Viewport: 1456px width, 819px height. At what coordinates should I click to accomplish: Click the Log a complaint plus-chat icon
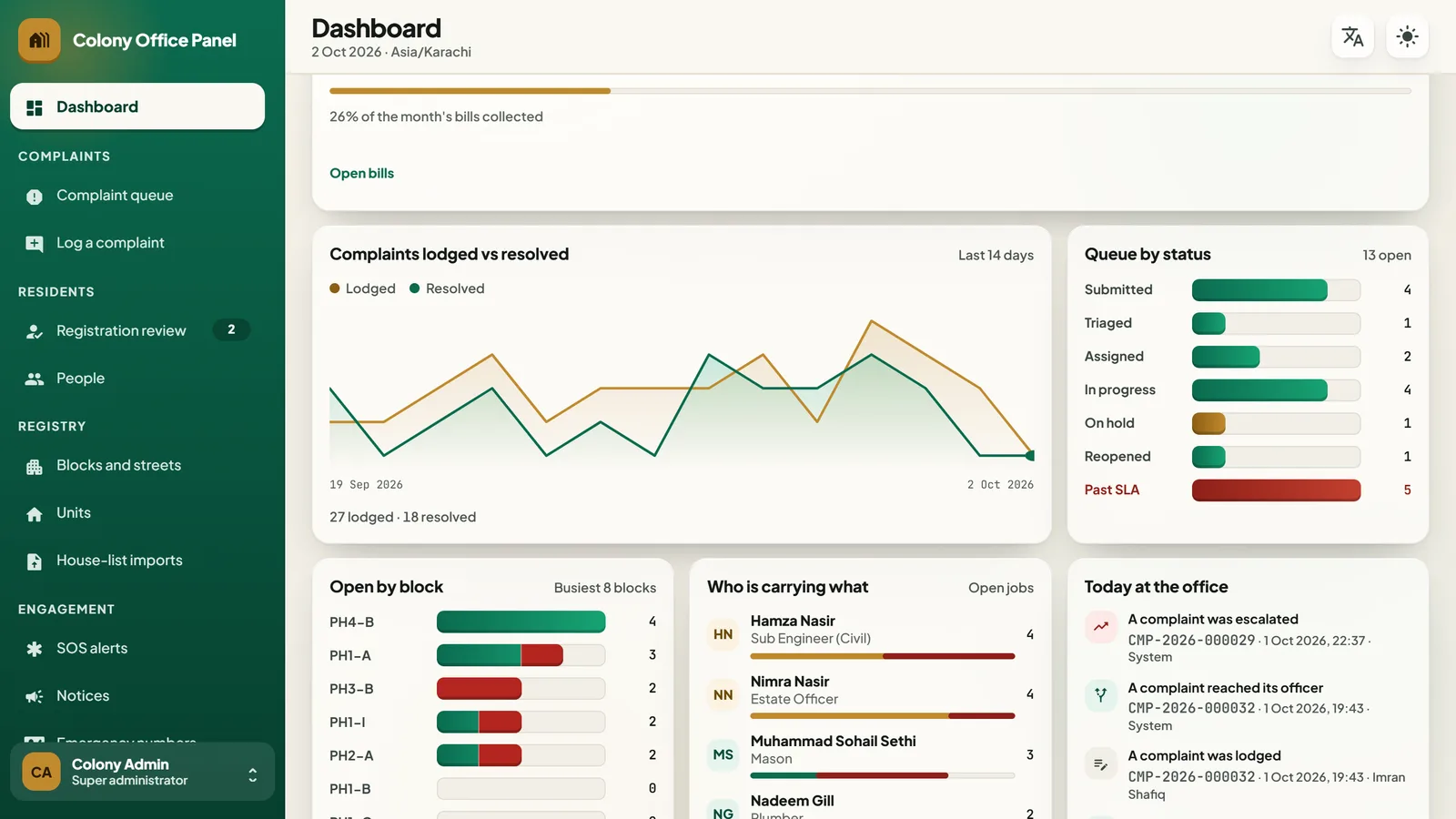coord(35,244)
